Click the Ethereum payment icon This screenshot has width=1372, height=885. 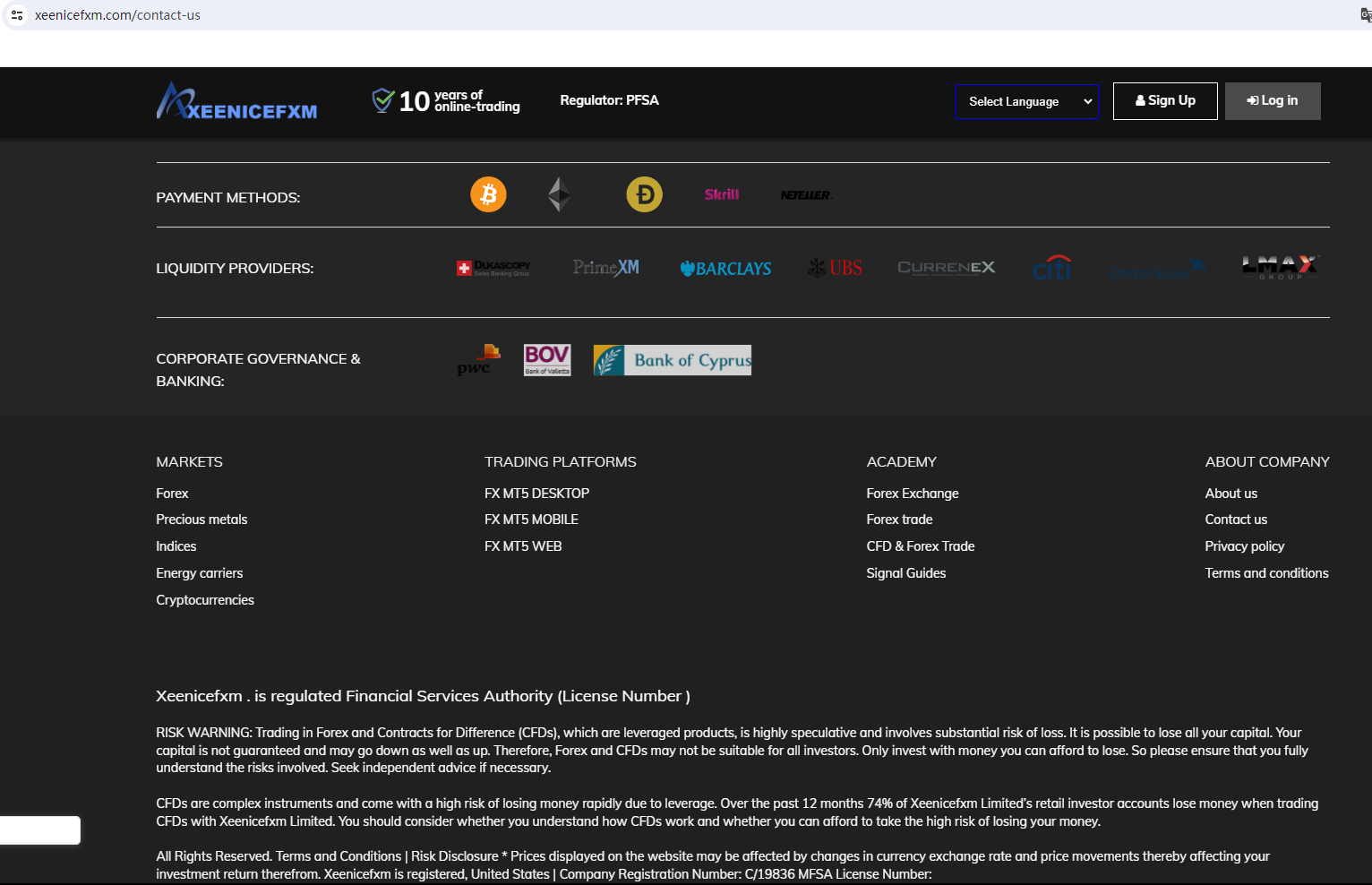click(559, 194)
